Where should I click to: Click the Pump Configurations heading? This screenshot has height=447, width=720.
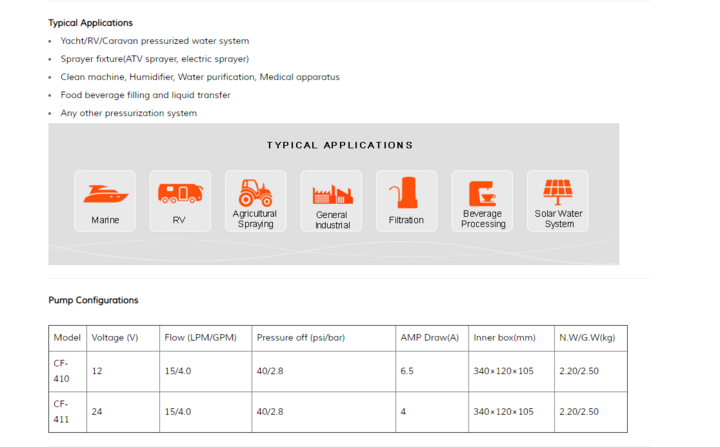[x=93, y=300]
